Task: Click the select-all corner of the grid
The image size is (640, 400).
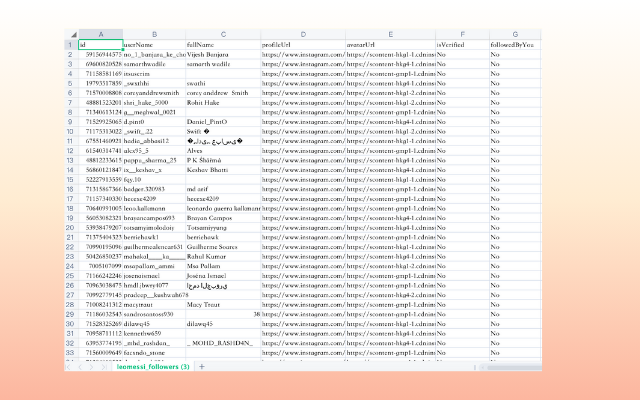Action: pyautogui.click(x=66, y=34)
